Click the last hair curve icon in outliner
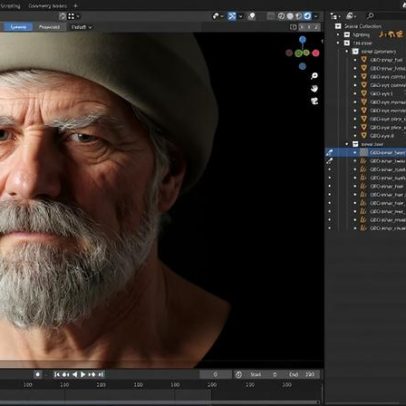The width and height of the screenshot is (406, 406). 364,228
